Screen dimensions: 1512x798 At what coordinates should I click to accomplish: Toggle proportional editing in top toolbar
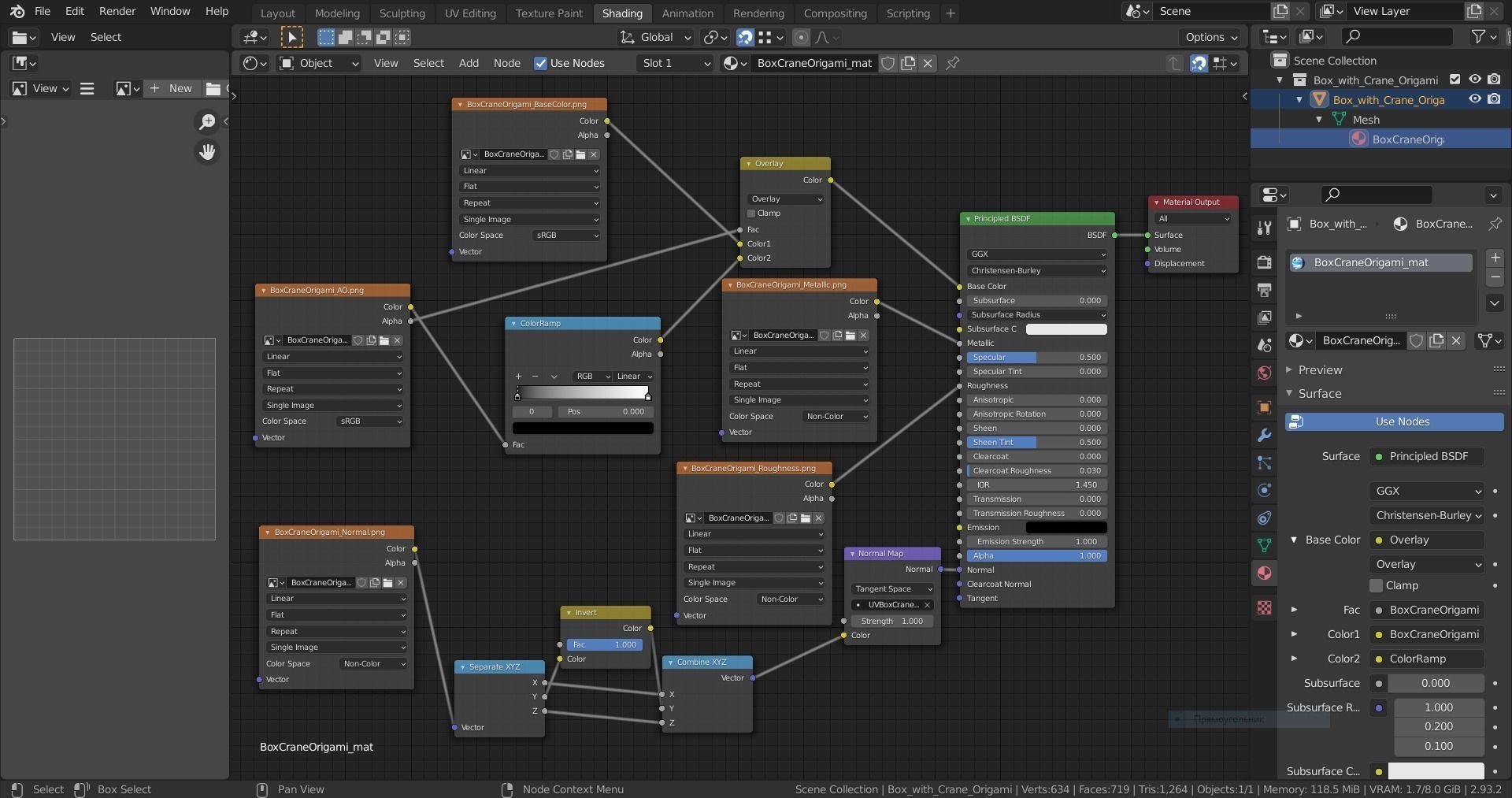pos(801,37)
